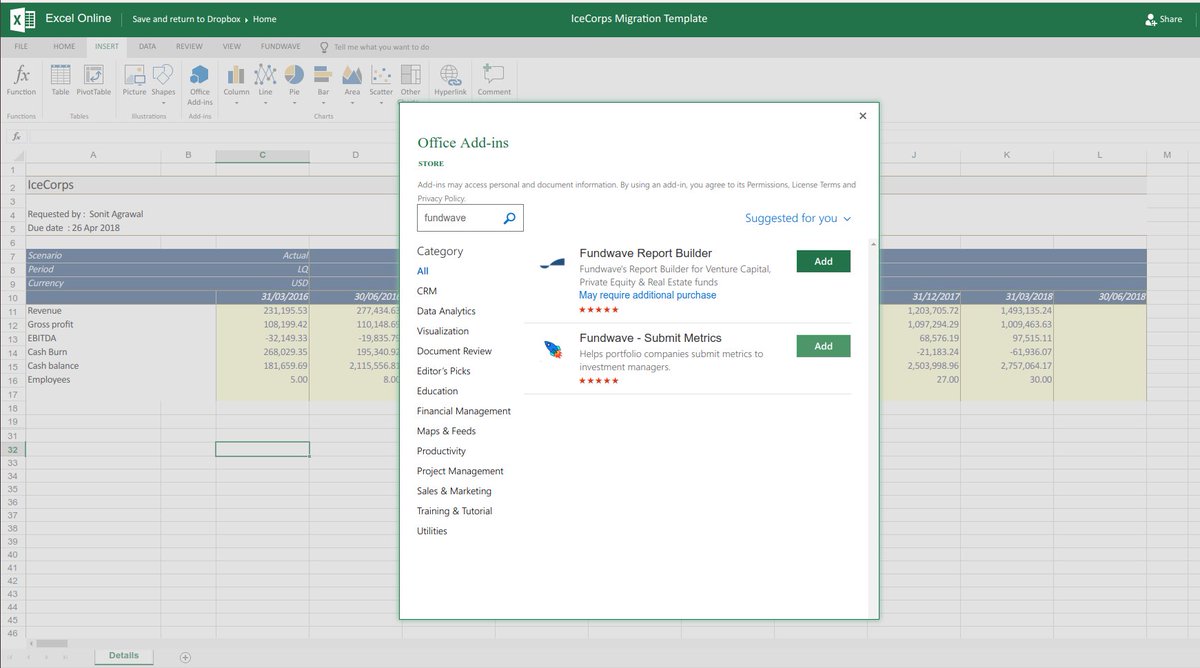Insert a Bar chart
This screenshot has width=1200, height=668.
click(323, 84)
